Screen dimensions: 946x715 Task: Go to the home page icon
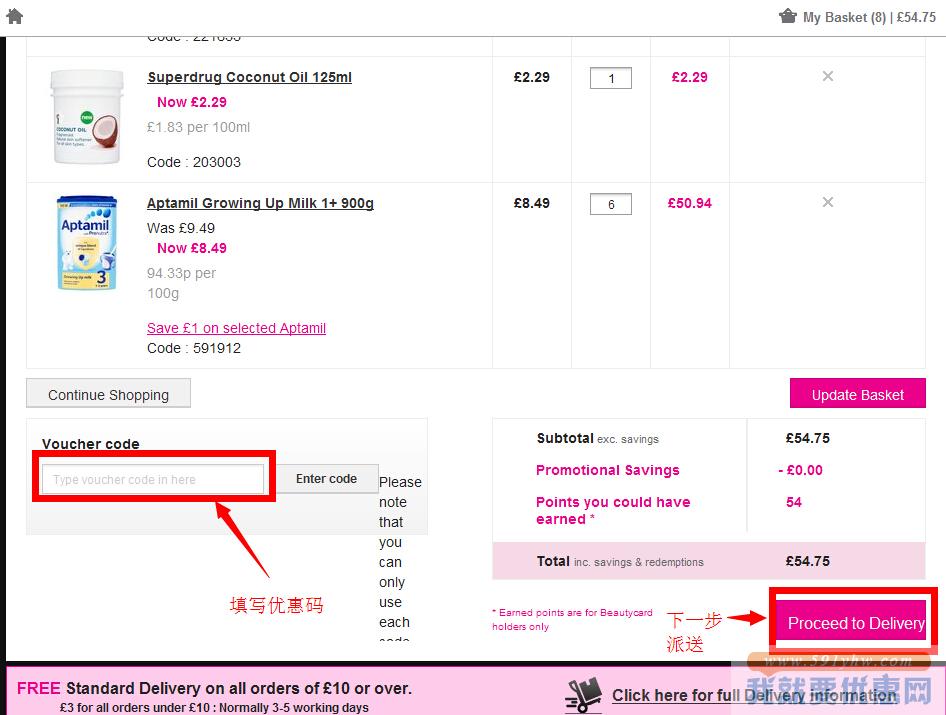pyautogui.click(x=14, y=16)
